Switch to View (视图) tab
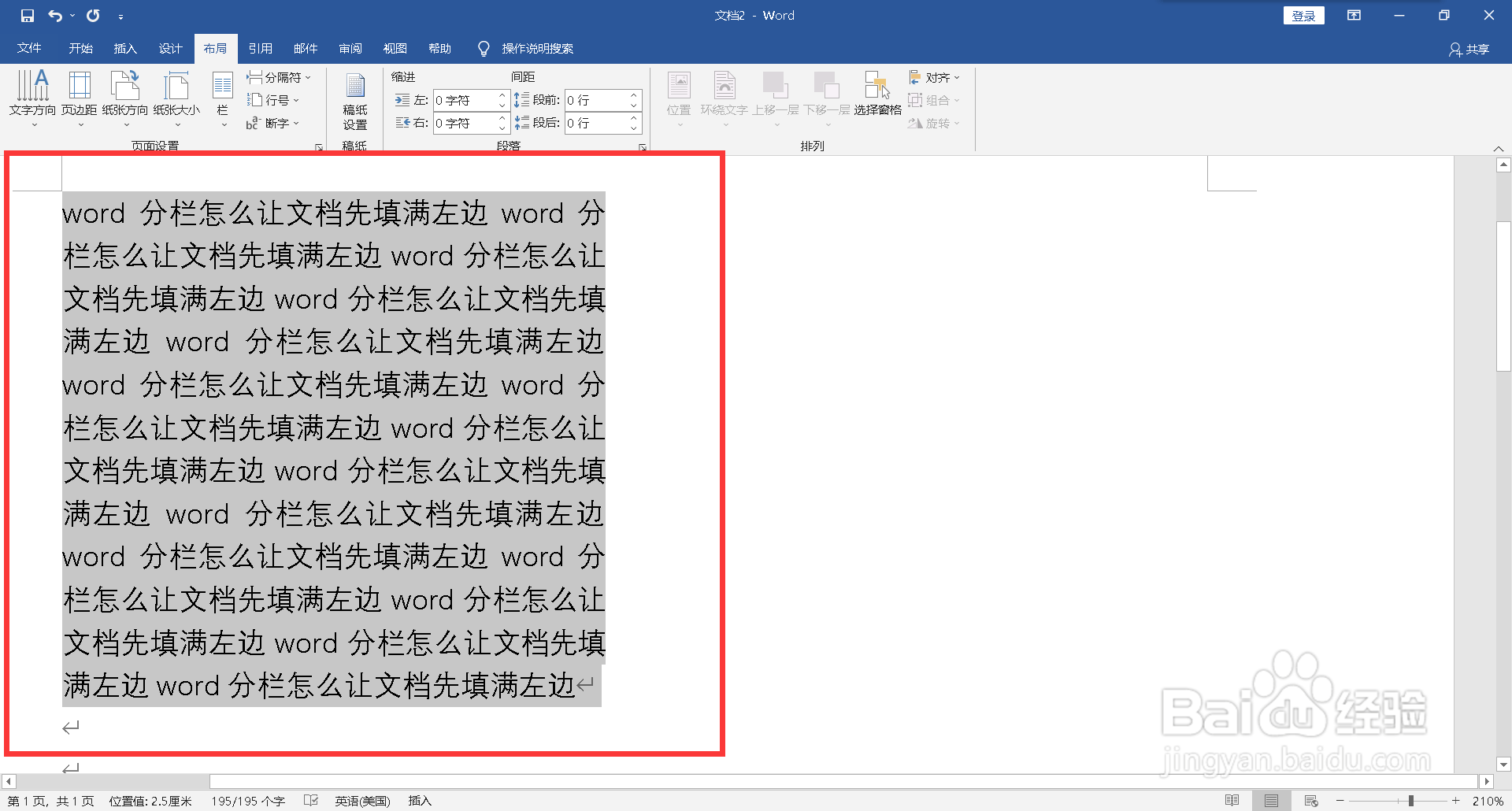1512x811 pixels. (x=395, y=48)
